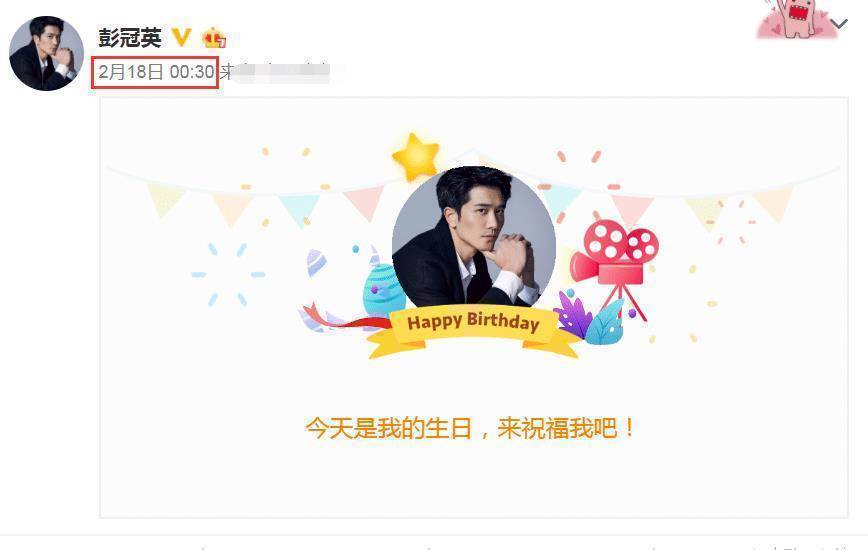
Task: Click the small shell beside blue egg
Action: click(x=317, y=262)
